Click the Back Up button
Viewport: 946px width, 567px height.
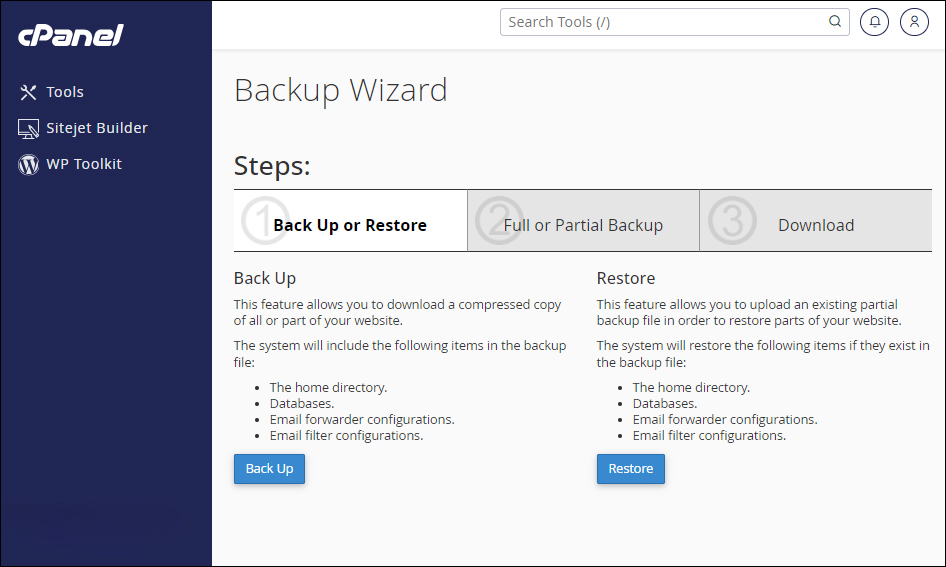tap(269, 469)
